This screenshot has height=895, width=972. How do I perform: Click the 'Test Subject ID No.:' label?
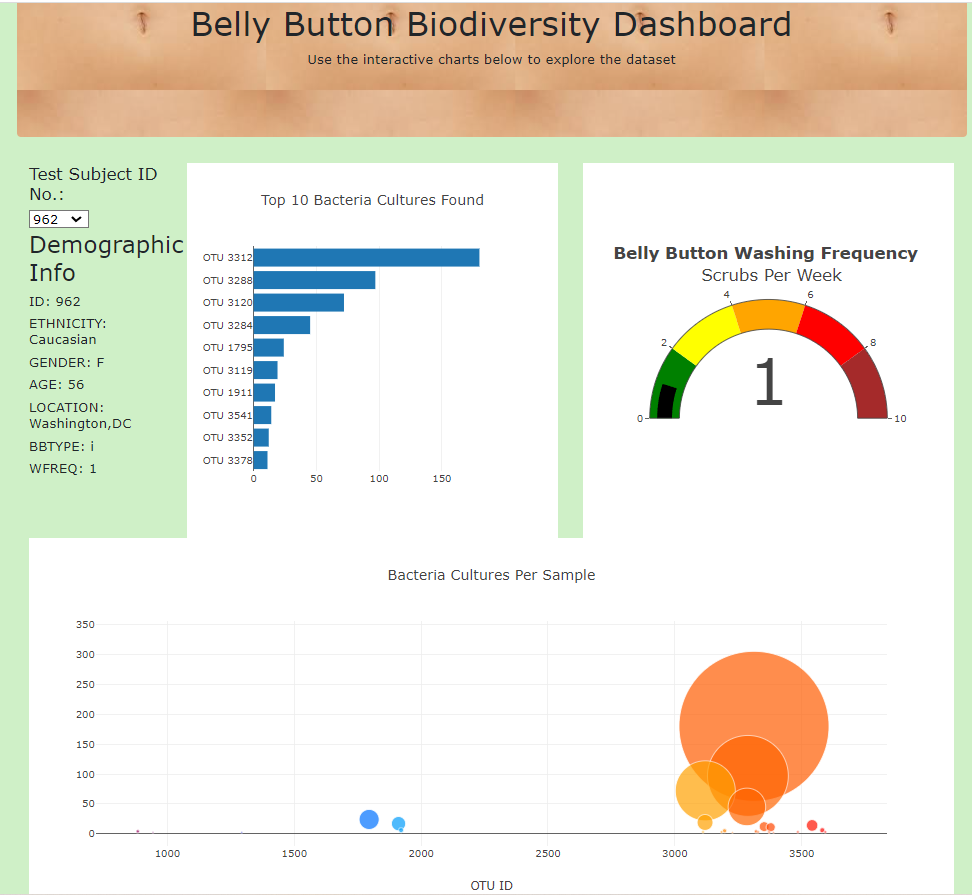point(93,184)
